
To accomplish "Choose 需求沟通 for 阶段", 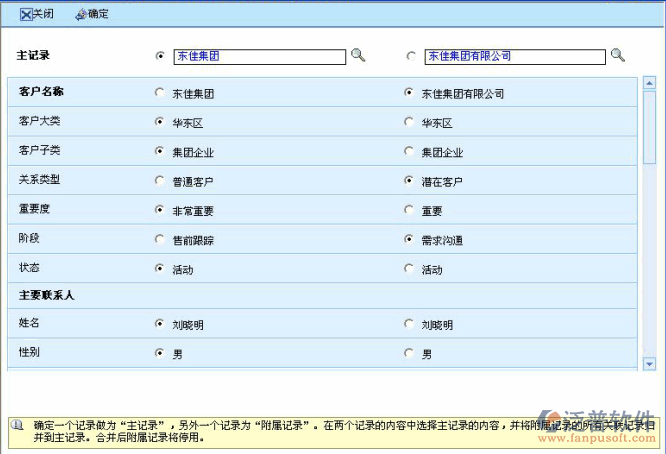I will click(409, 239).
